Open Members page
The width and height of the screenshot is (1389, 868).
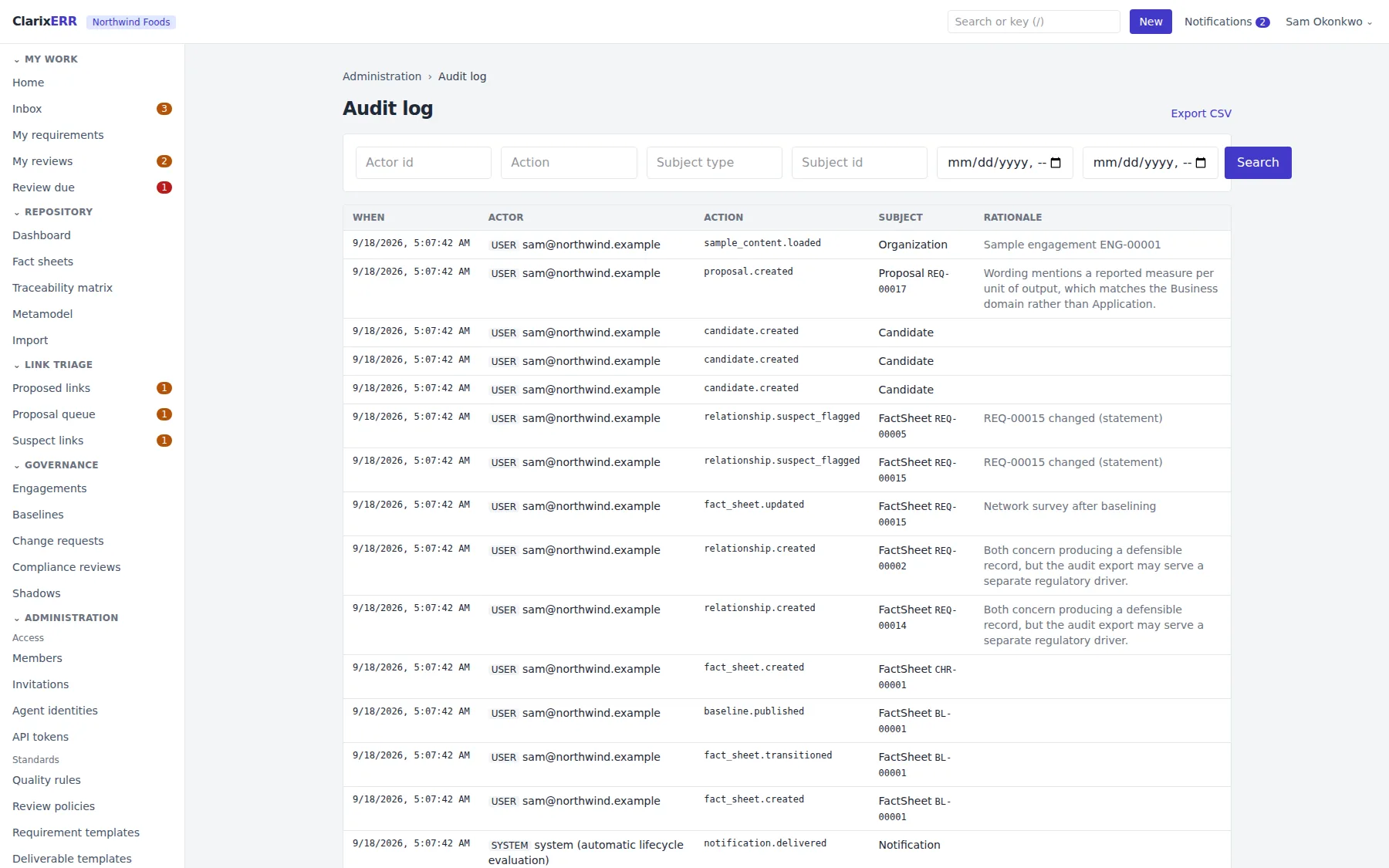(x=92, y=658)
